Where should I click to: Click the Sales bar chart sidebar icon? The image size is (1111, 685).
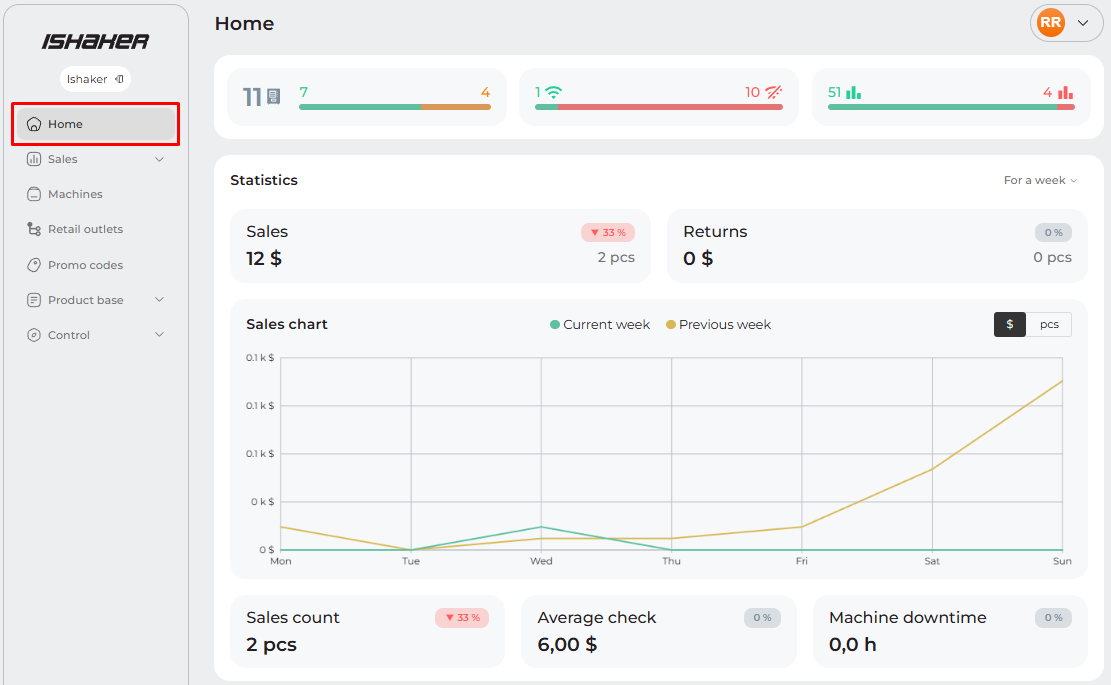coord(34,160)
